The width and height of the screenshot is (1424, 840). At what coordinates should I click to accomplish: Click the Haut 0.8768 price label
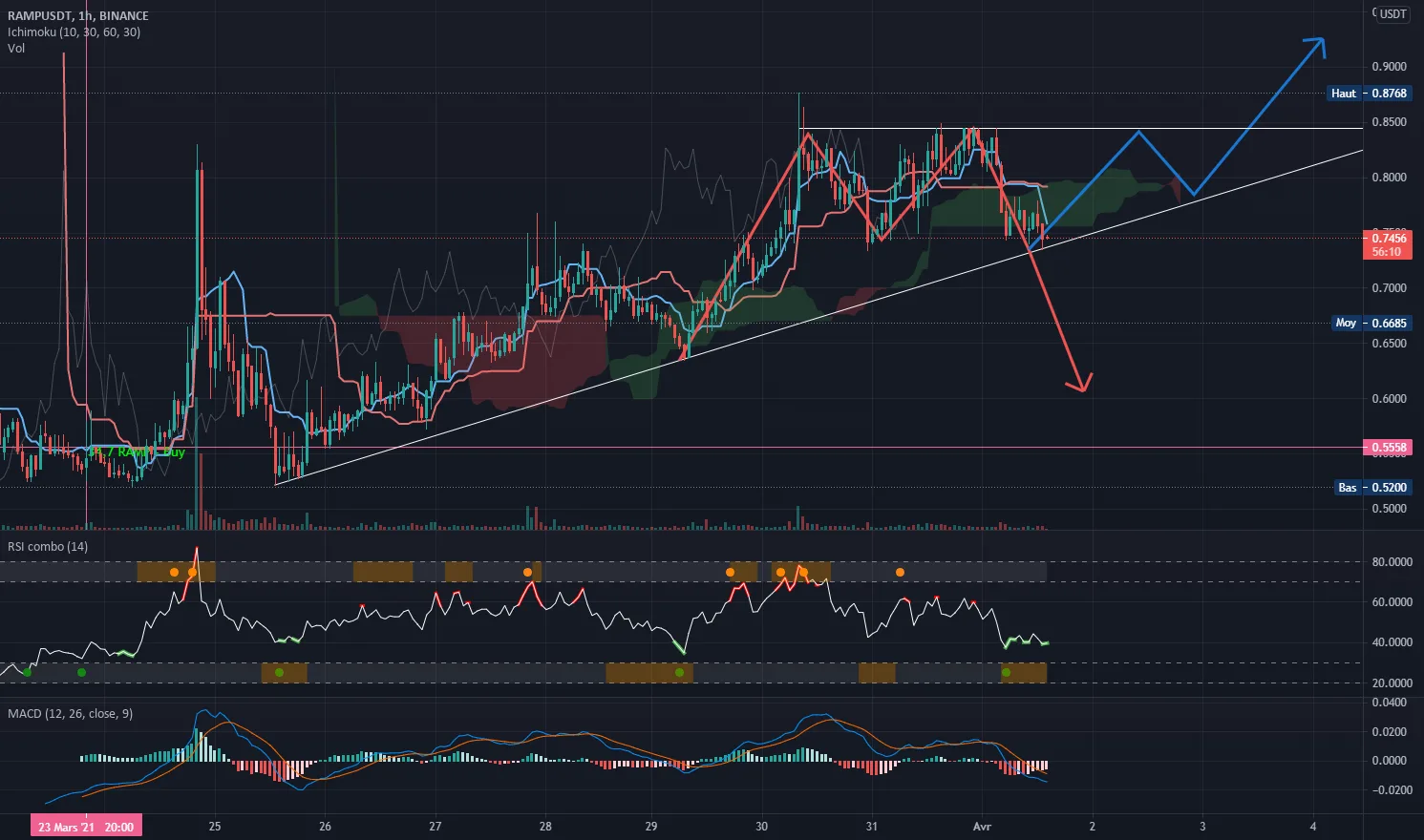tap(1370, 94)
